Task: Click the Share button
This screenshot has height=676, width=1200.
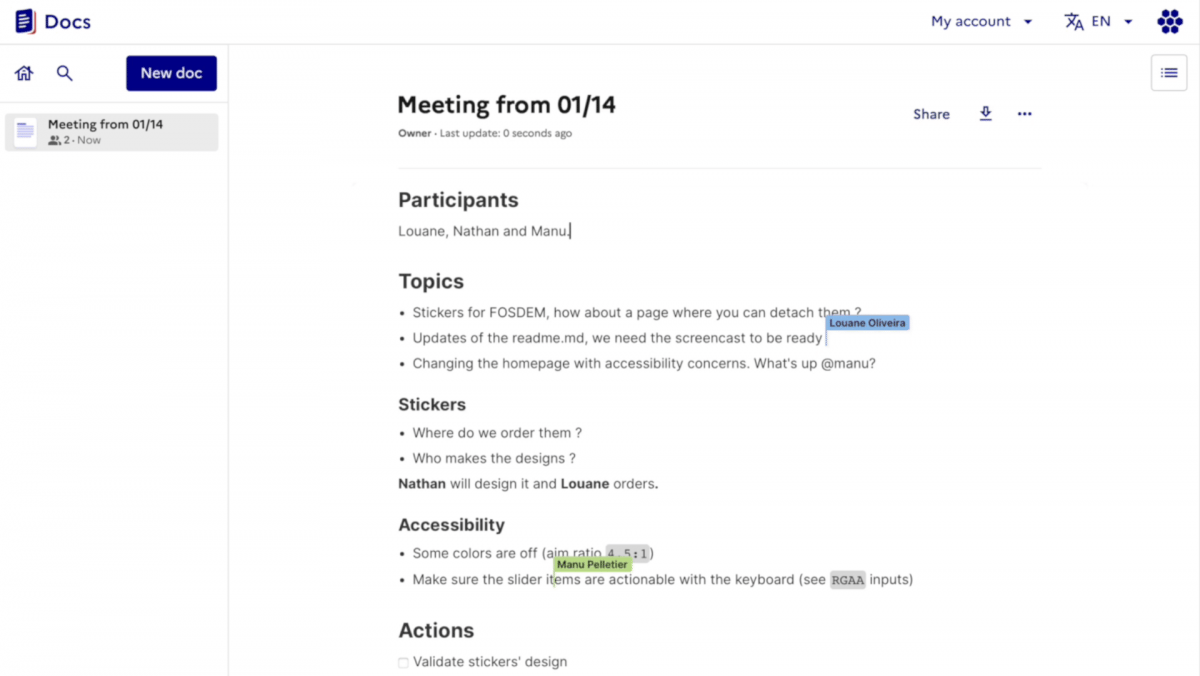Action: [931, 114]
